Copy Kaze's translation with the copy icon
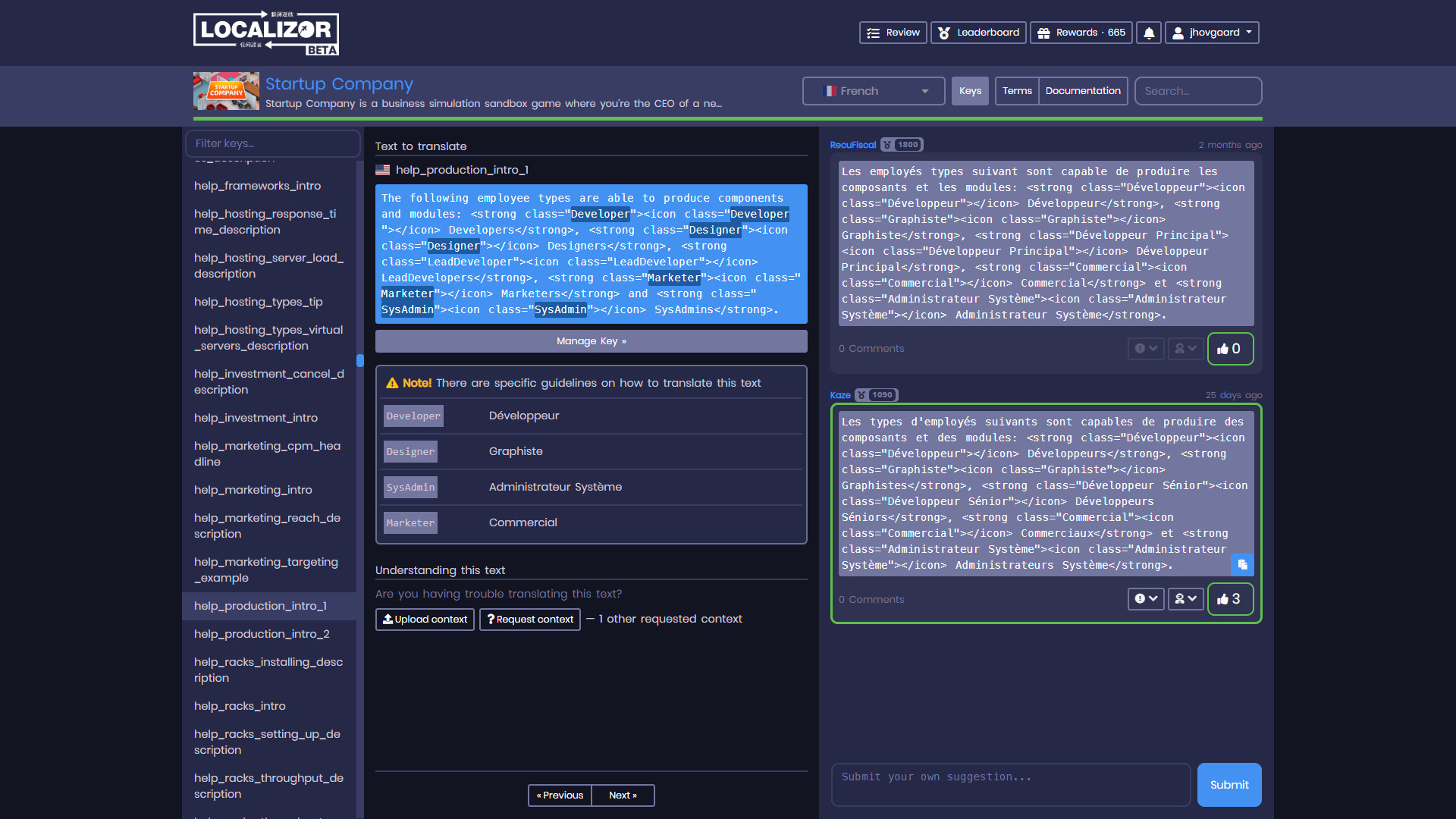This screenshot has width=1456, height=819. click(x=1242, y=564)
